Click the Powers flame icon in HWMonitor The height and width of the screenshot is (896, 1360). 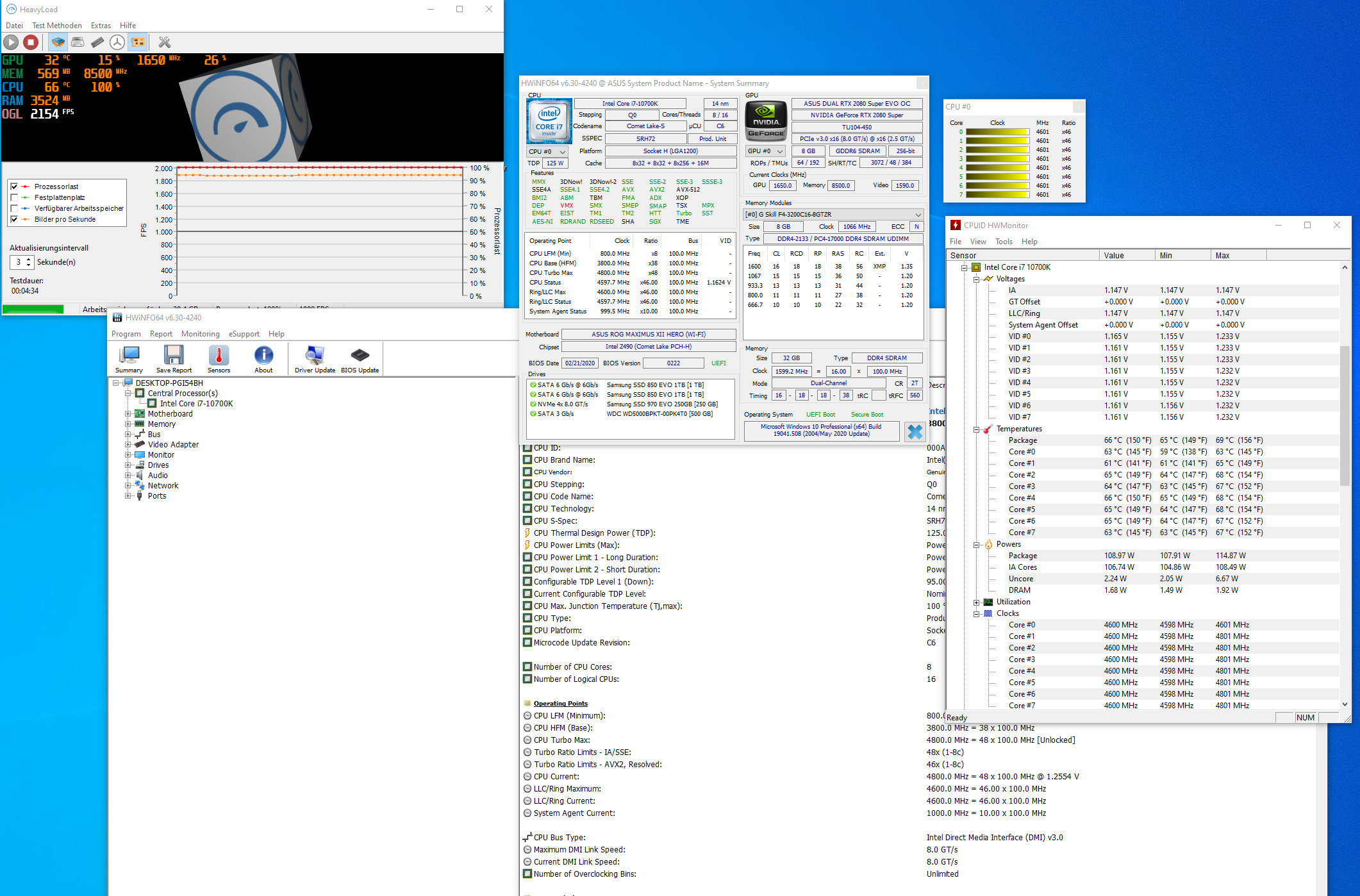point(988,545)
